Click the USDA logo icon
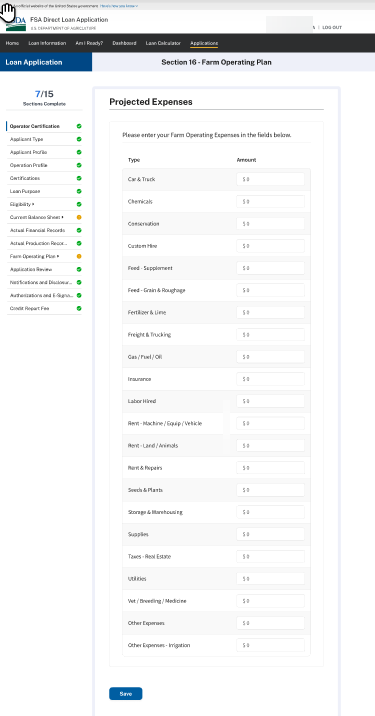Image resolution: width=375 pixels, height=716 pixels. click(x=16, y=23)
